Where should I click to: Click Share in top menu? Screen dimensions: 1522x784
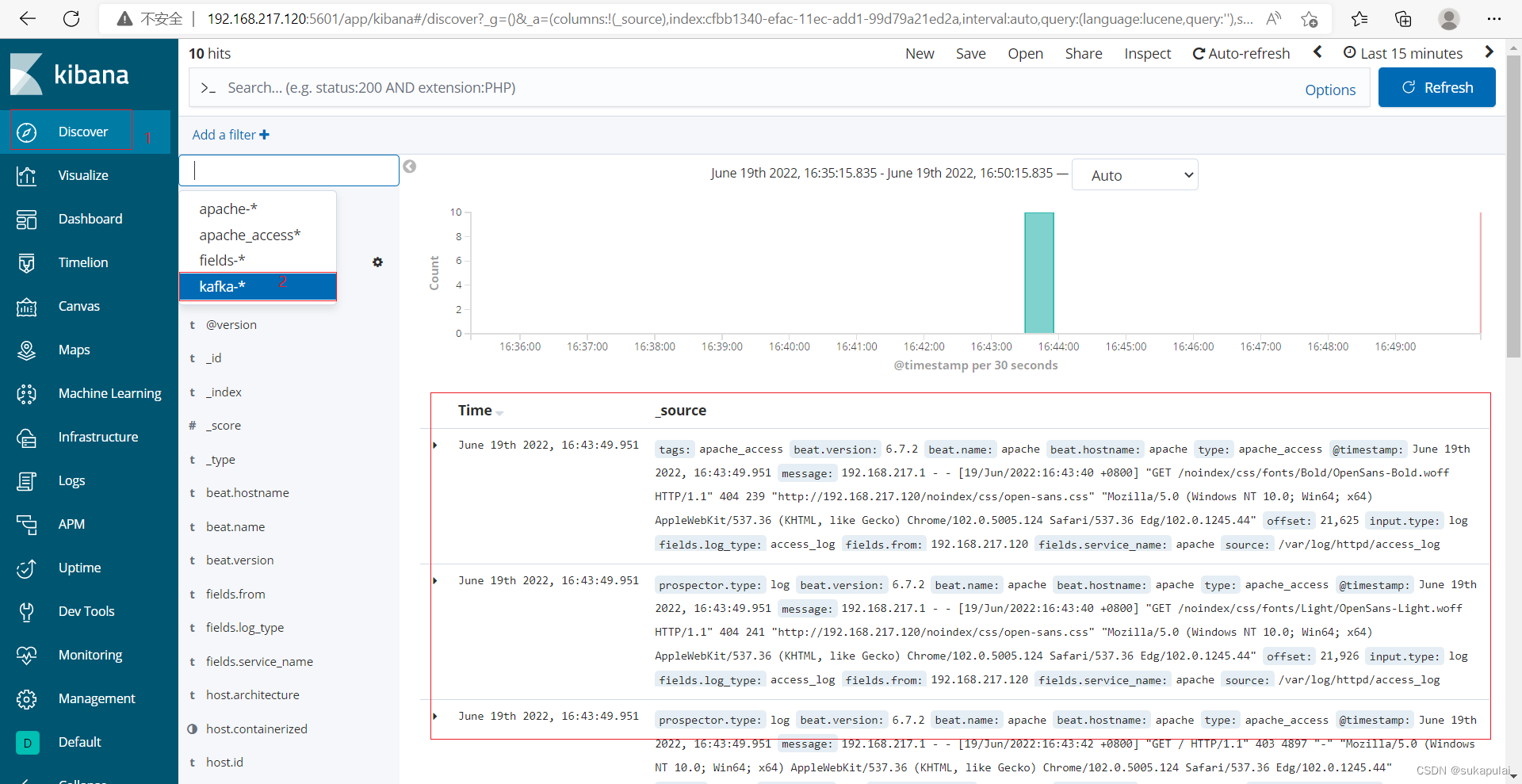coord(1084,53)
